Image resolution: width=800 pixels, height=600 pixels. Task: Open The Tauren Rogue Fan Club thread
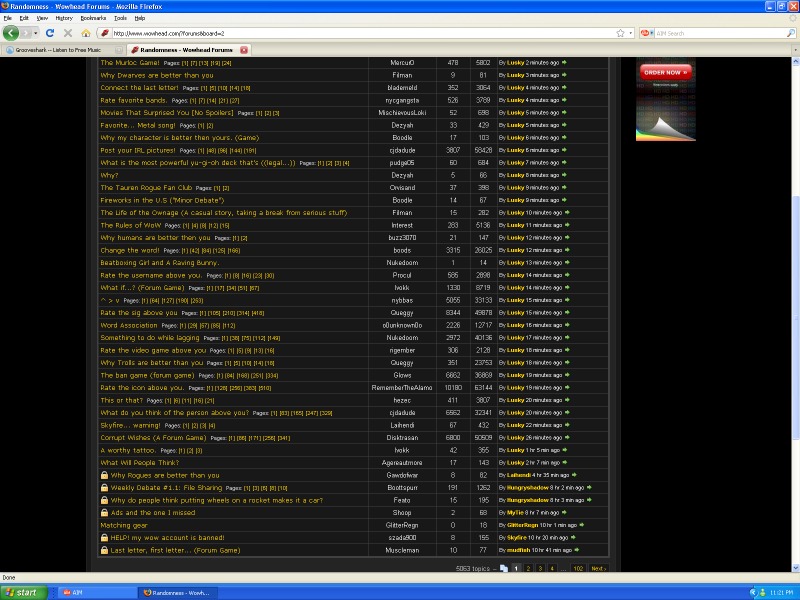[146, 188]
